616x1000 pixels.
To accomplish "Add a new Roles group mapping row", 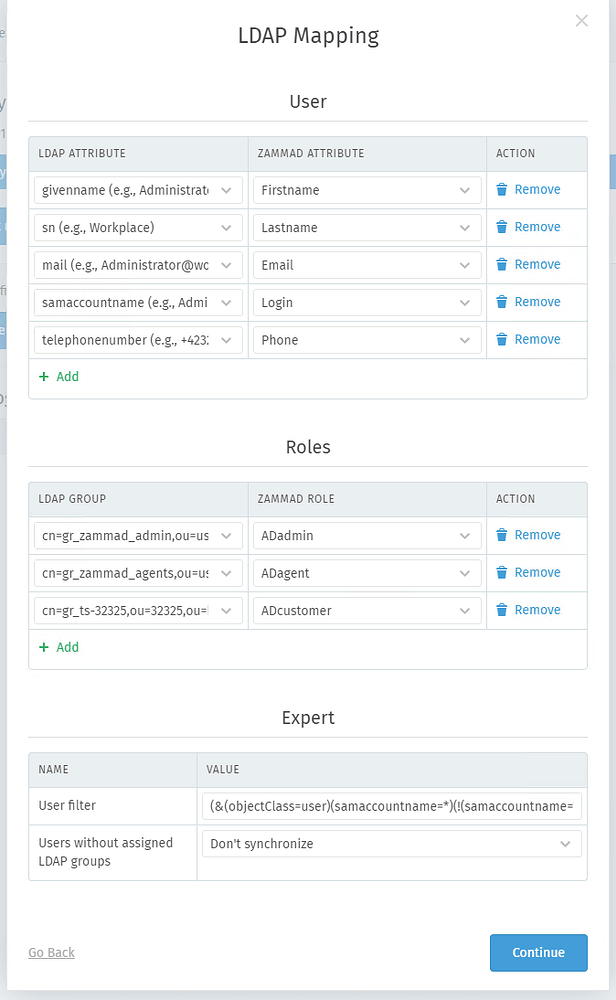I will coord(58,647).
